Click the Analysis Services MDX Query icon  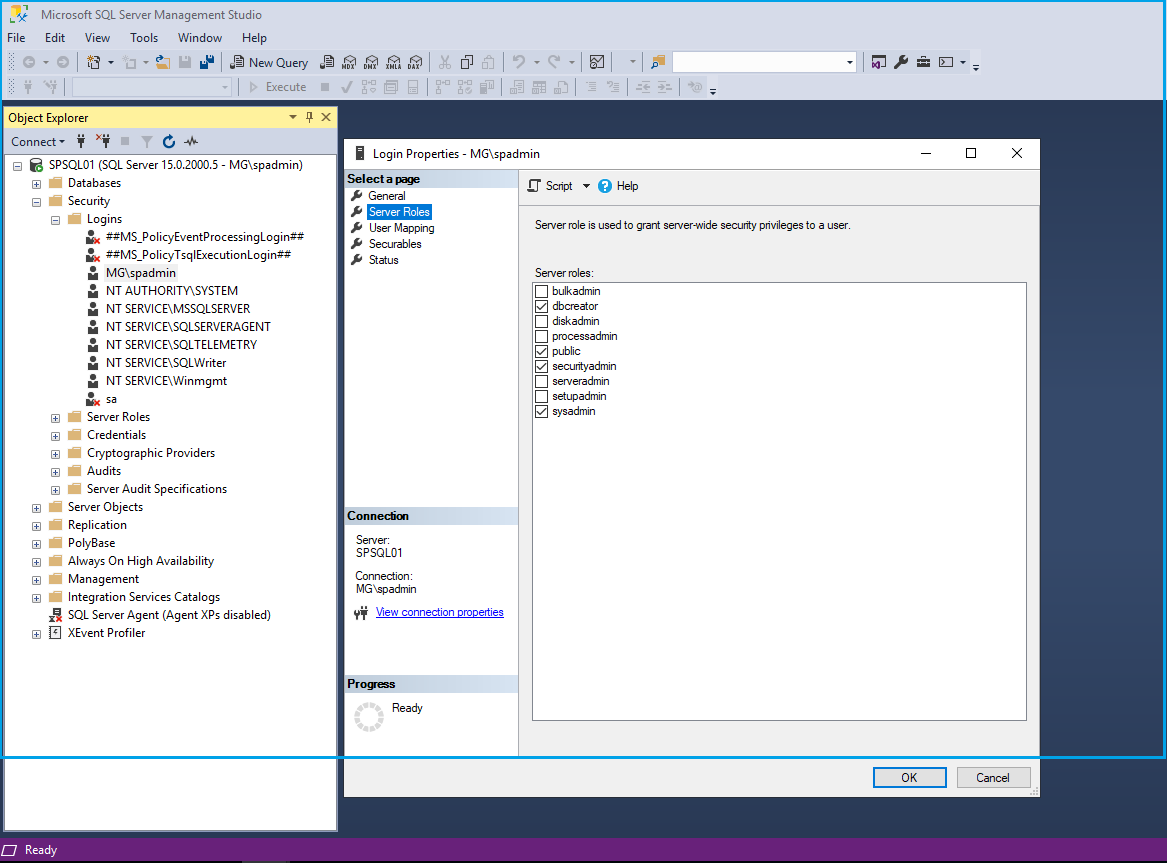coord(350,62)
